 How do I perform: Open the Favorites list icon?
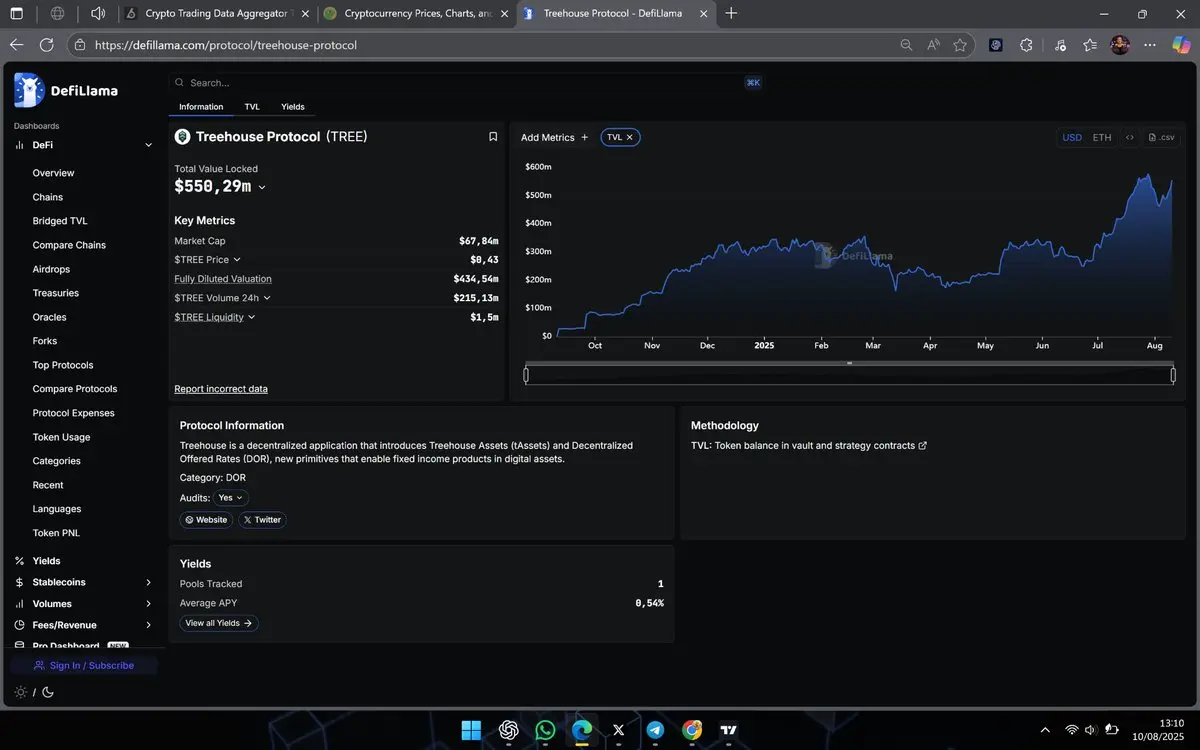1090,45
